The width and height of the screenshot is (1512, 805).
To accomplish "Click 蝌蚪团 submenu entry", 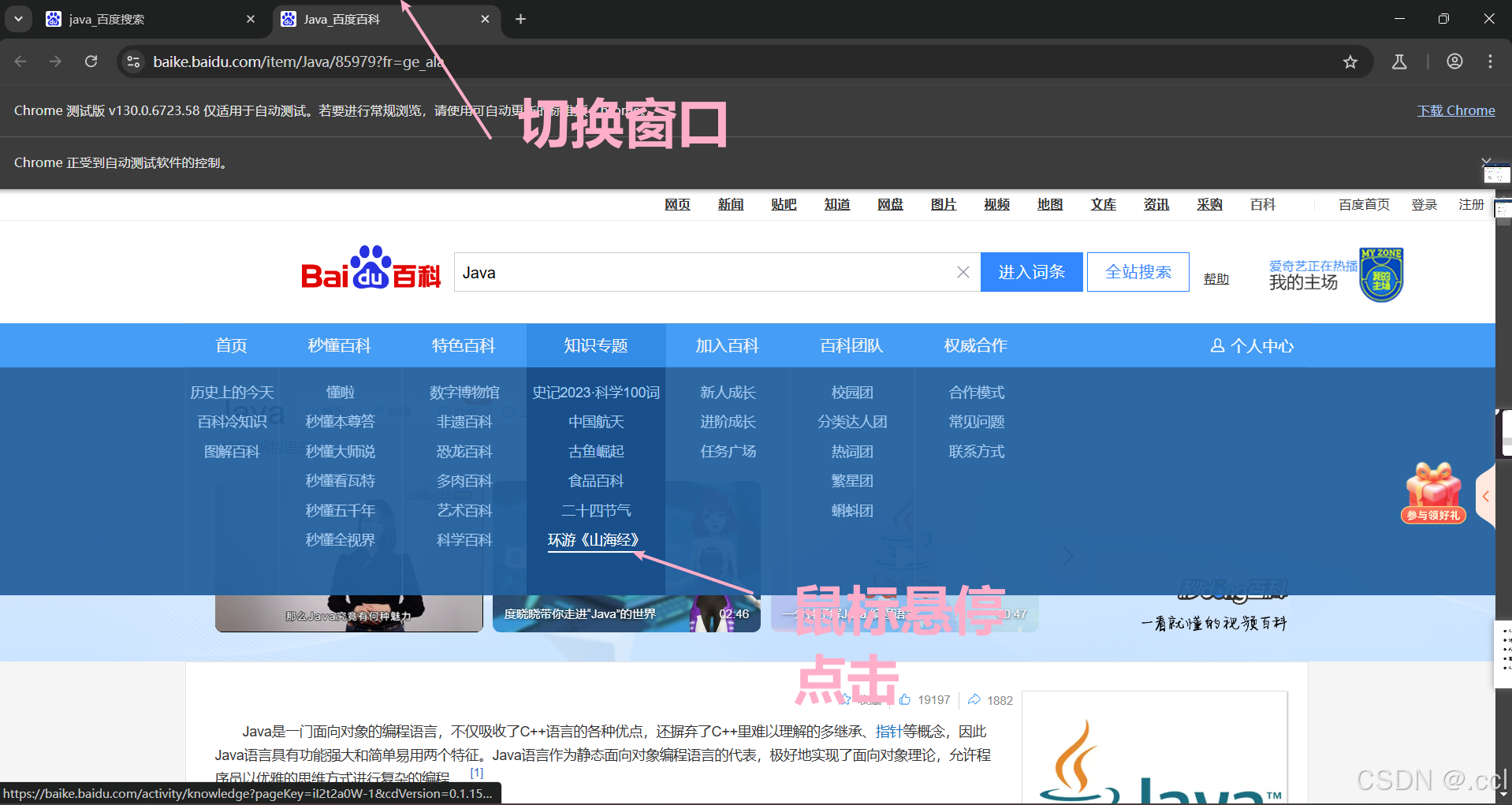I will [x=852, y=510].
